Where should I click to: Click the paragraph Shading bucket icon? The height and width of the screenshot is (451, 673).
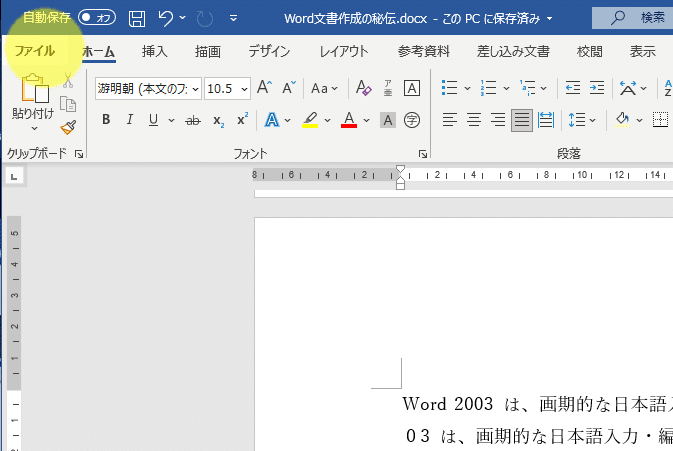coord(622,120)
